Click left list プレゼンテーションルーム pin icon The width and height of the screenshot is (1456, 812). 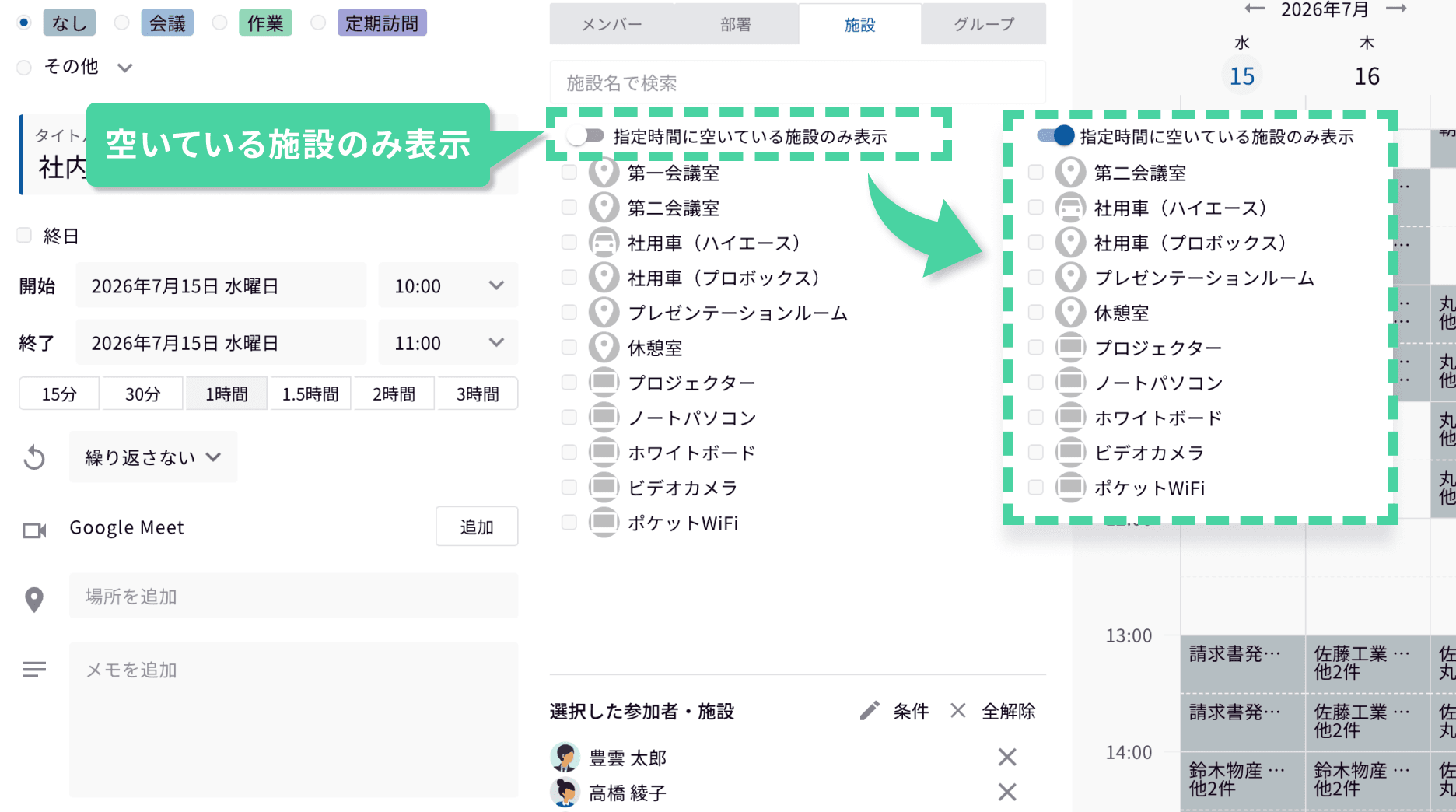(604, 313)
